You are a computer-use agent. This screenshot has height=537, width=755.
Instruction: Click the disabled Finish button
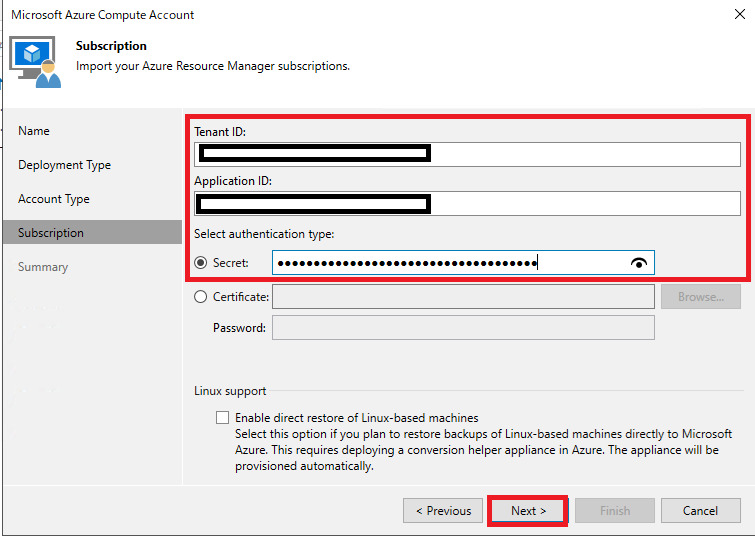coord(615,511)
